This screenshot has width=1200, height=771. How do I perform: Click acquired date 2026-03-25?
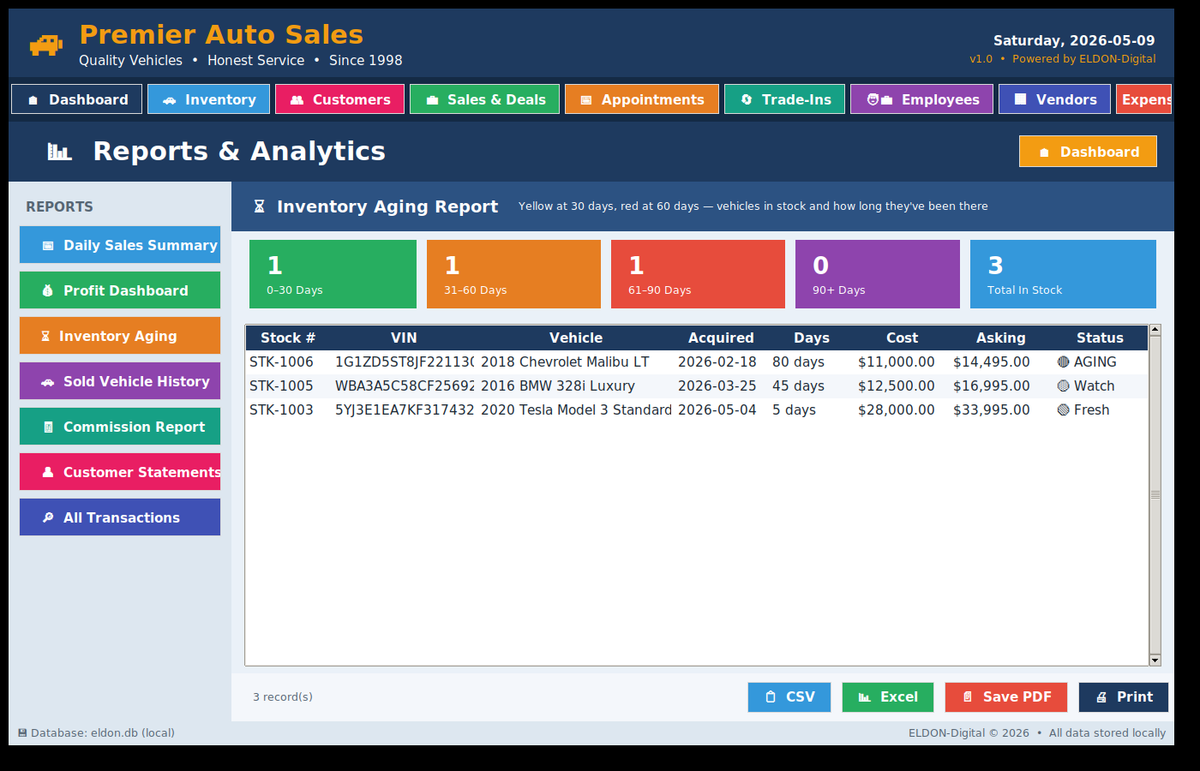pos(717,386)
